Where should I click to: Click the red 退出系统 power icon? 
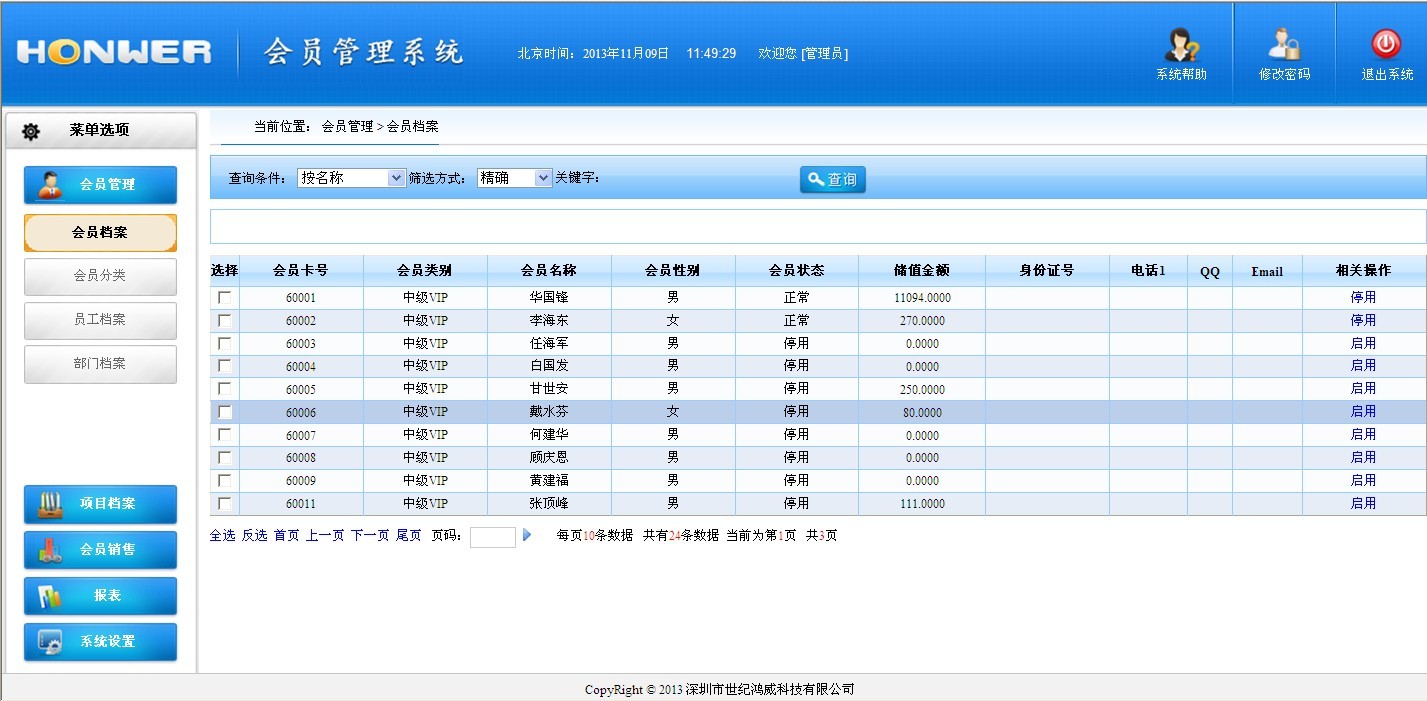(x=1386, y=44)
